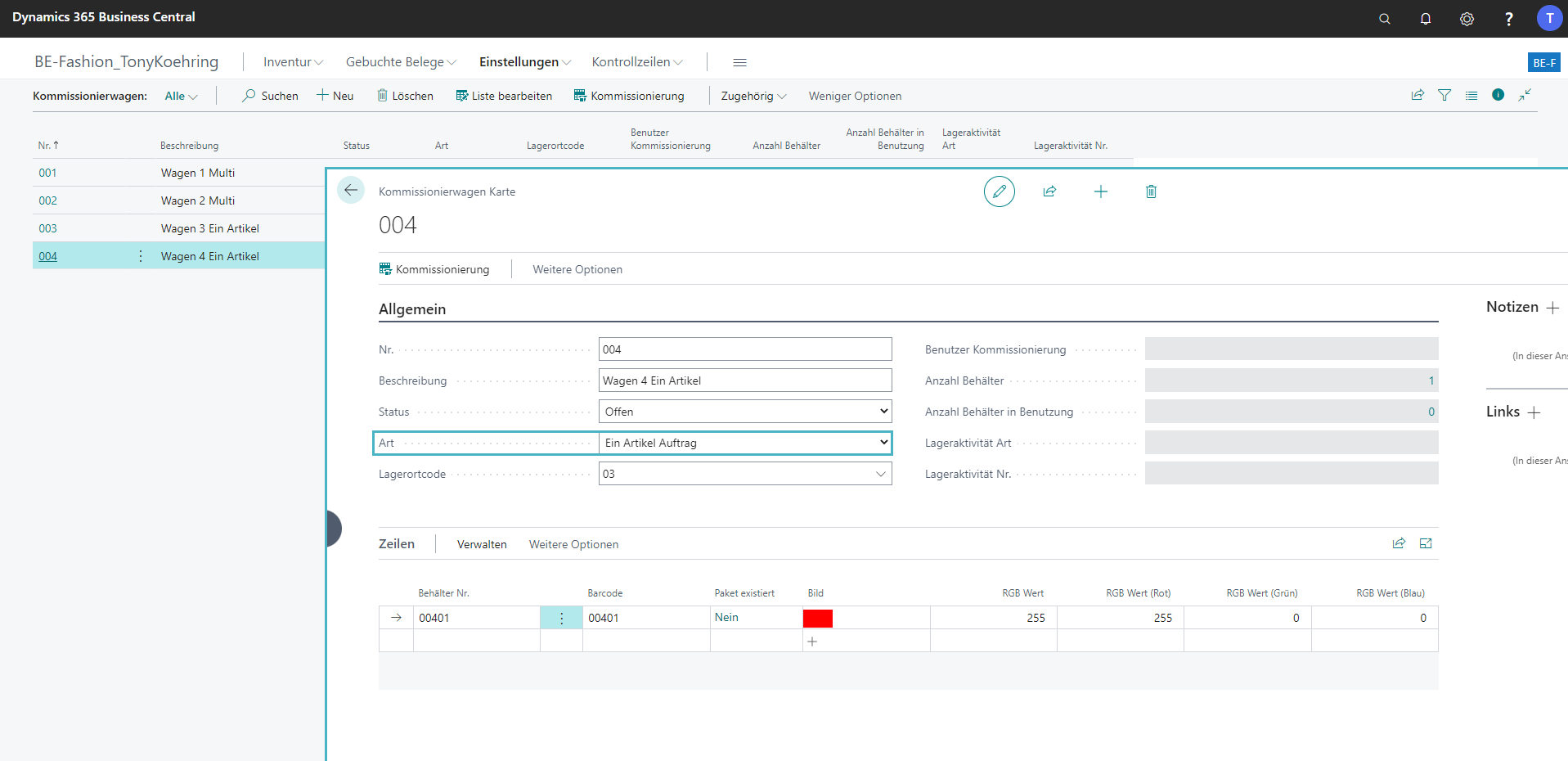Screen dimensions: 1568x761
Task: Expand the Lagerortcode dropdown
Action: [880, 474]
